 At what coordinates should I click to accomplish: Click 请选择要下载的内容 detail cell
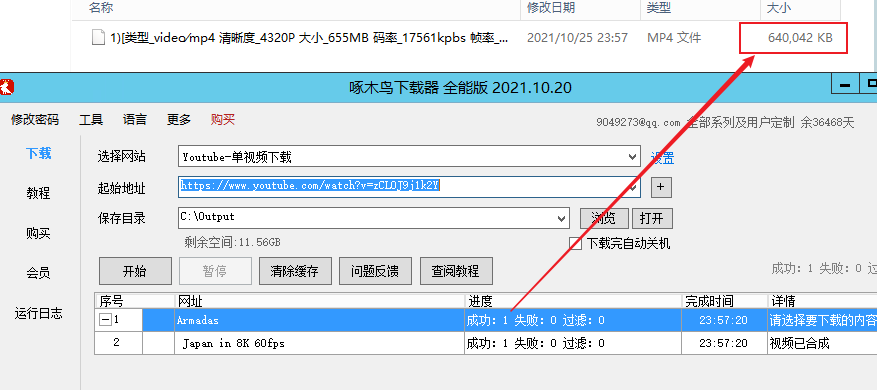(x=823, y=321)
